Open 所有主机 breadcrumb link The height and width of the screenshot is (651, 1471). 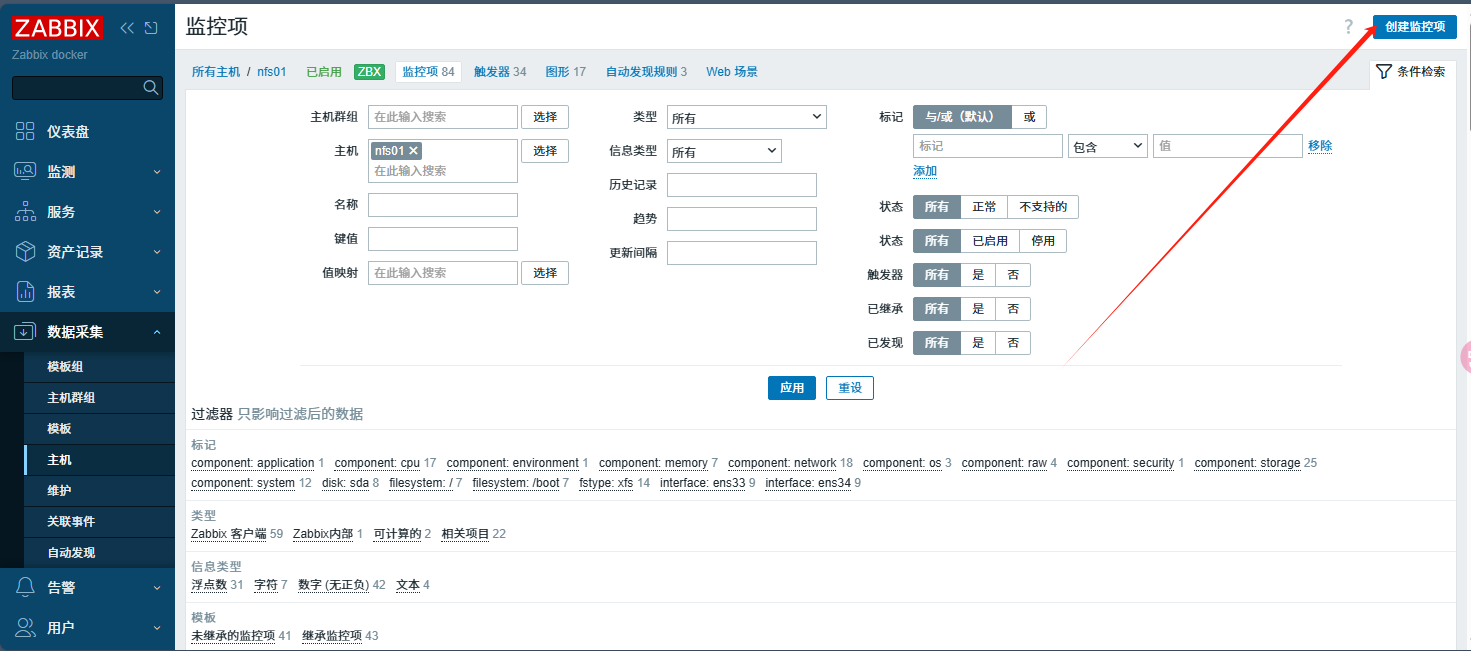click(216, 72)
